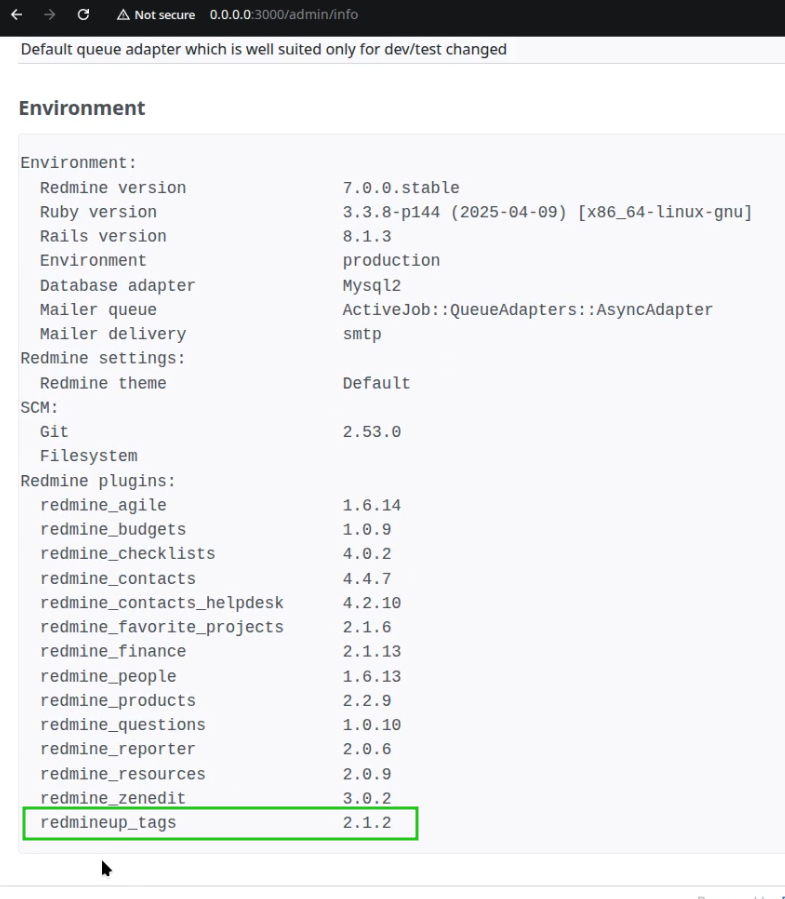The image size is (785, 899).
Task: Select the Redmine version value 7.0.0.stable
Action: tap(401, 187)
